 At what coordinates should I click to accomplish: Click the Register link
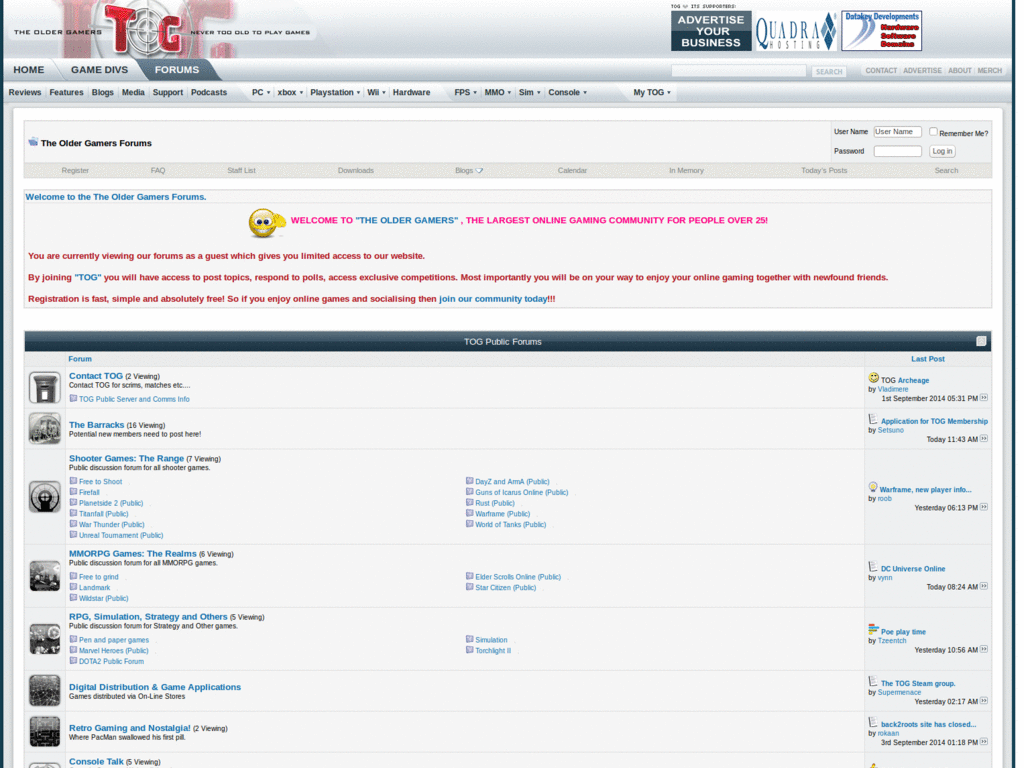click(x=75, y=170)
